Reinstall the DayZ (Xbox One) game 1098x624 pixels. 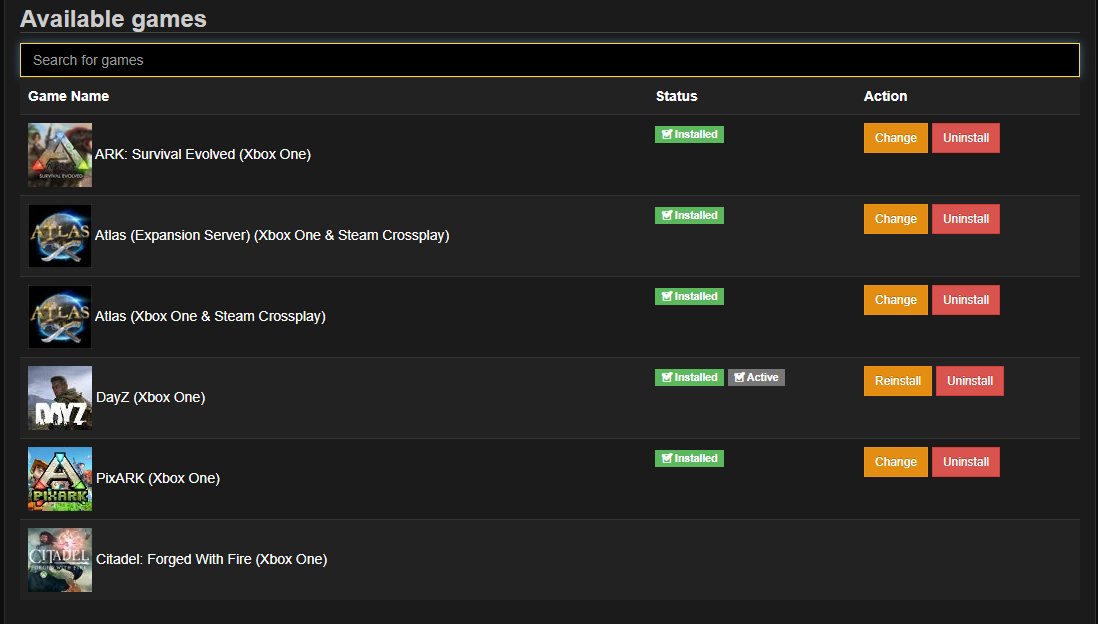click(898, 381)
